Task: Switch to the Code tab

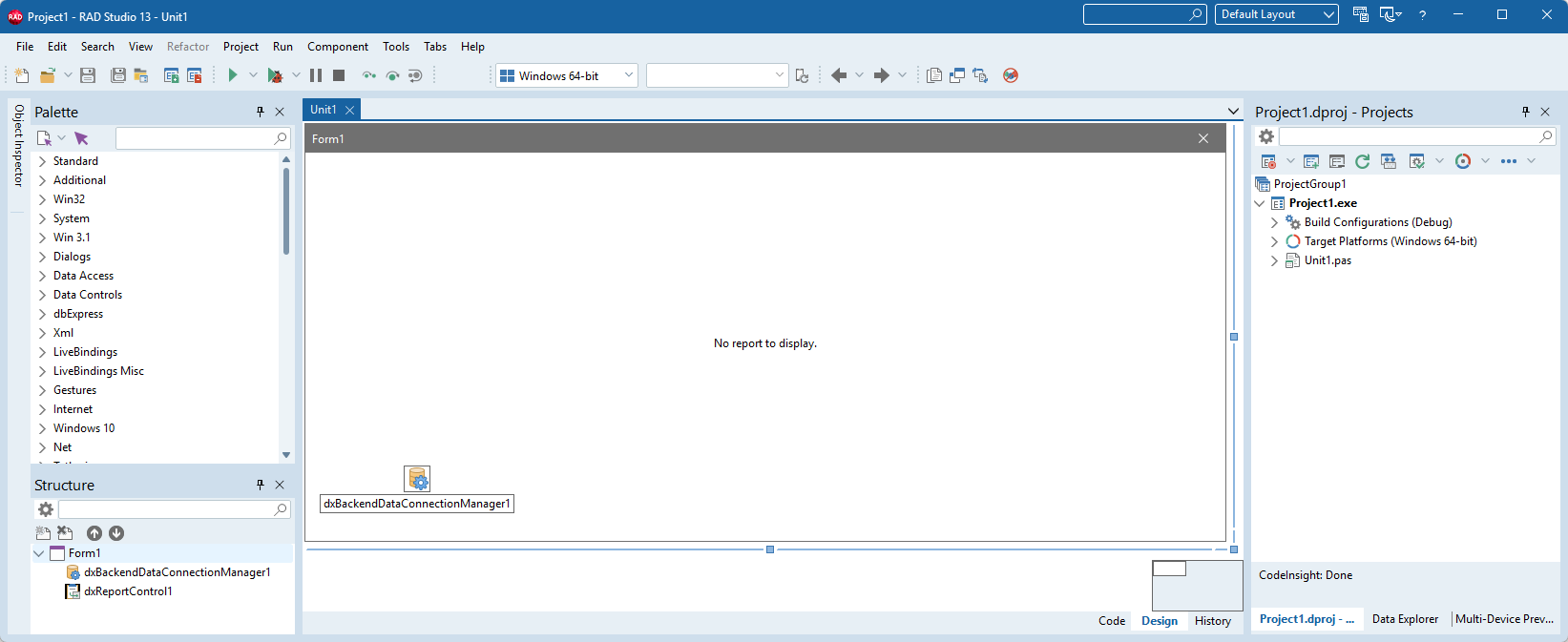Action: click(1112, 621)
